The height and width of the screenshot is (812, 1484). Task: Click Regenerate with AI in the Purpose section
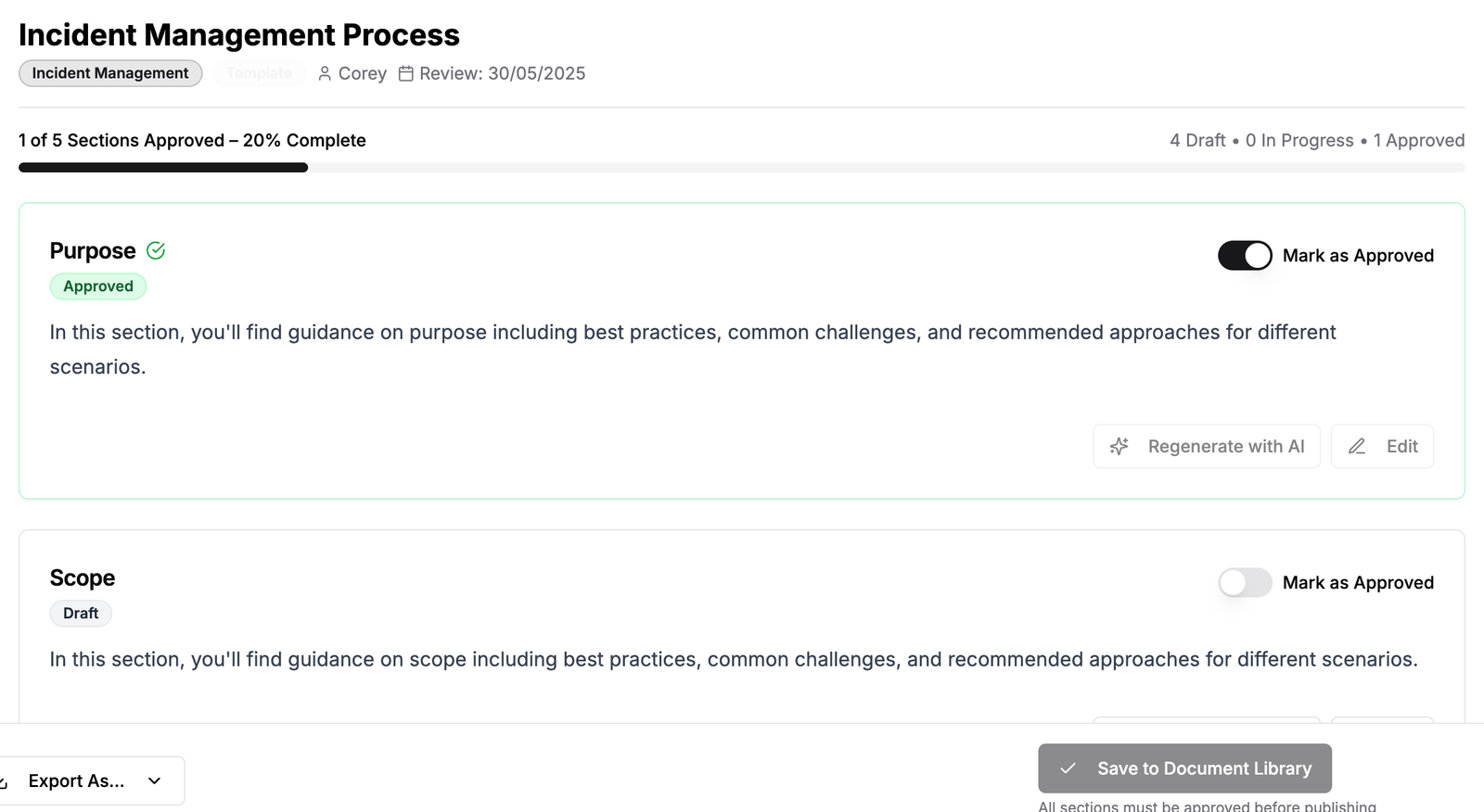(1206, 446)
